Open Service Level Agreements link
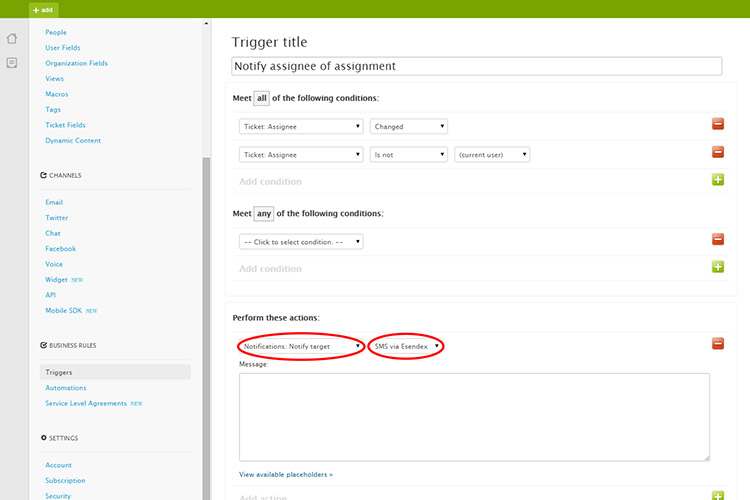This screenshot has height=500, width=750. tap(86, 403)
